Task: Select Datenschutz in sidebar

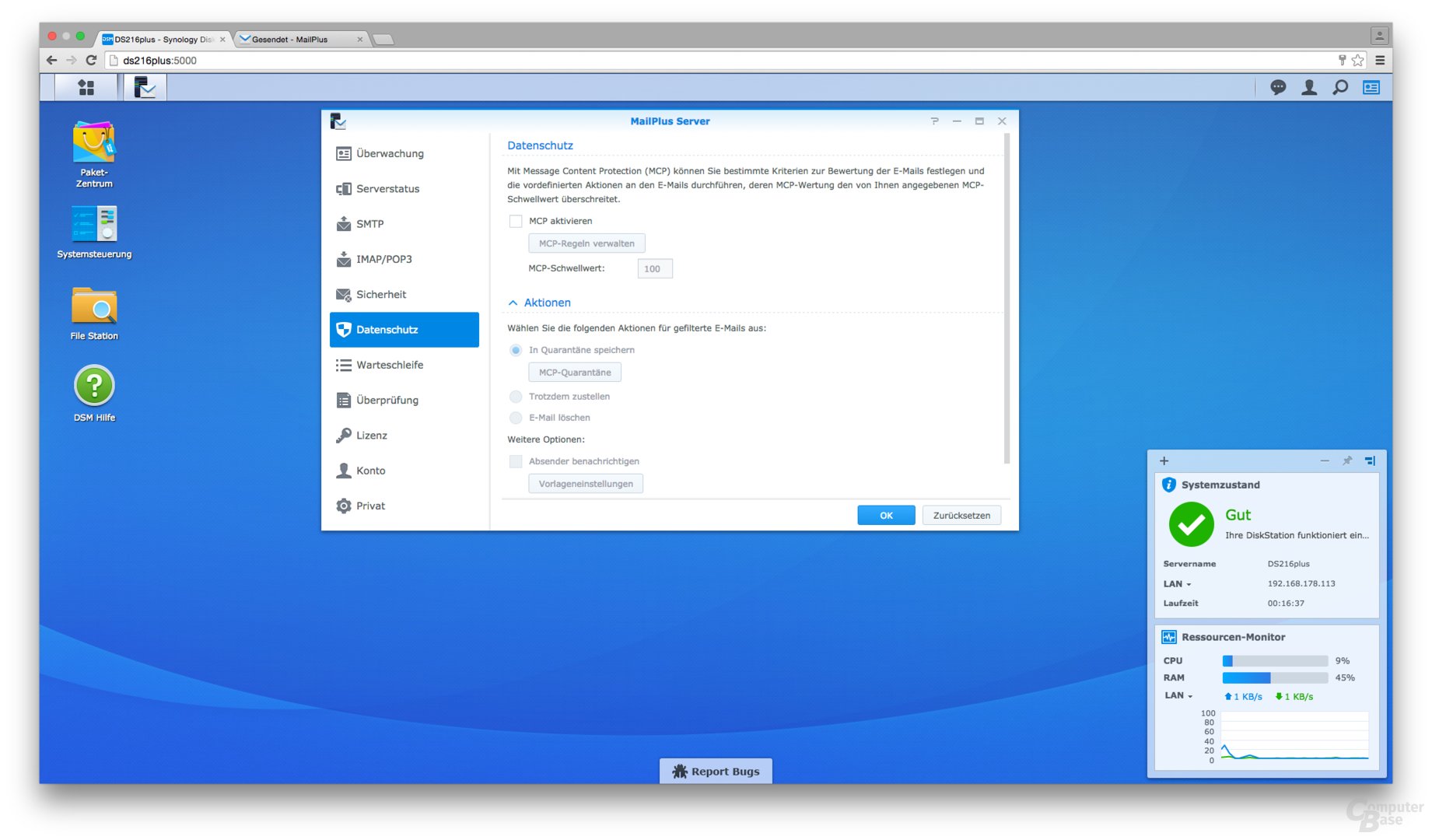Action: 404,330
